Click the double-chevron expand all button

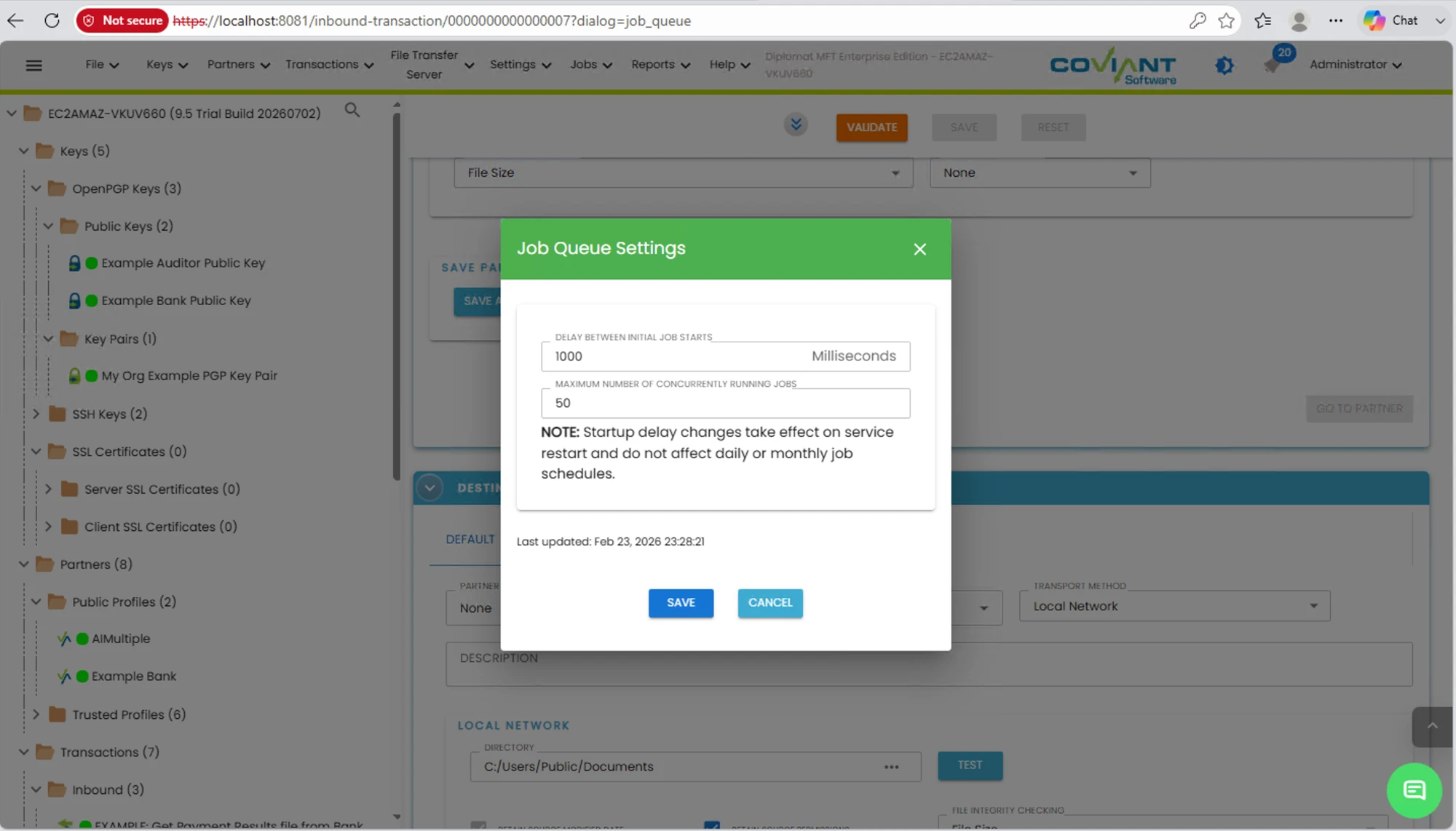pos(796,125)
